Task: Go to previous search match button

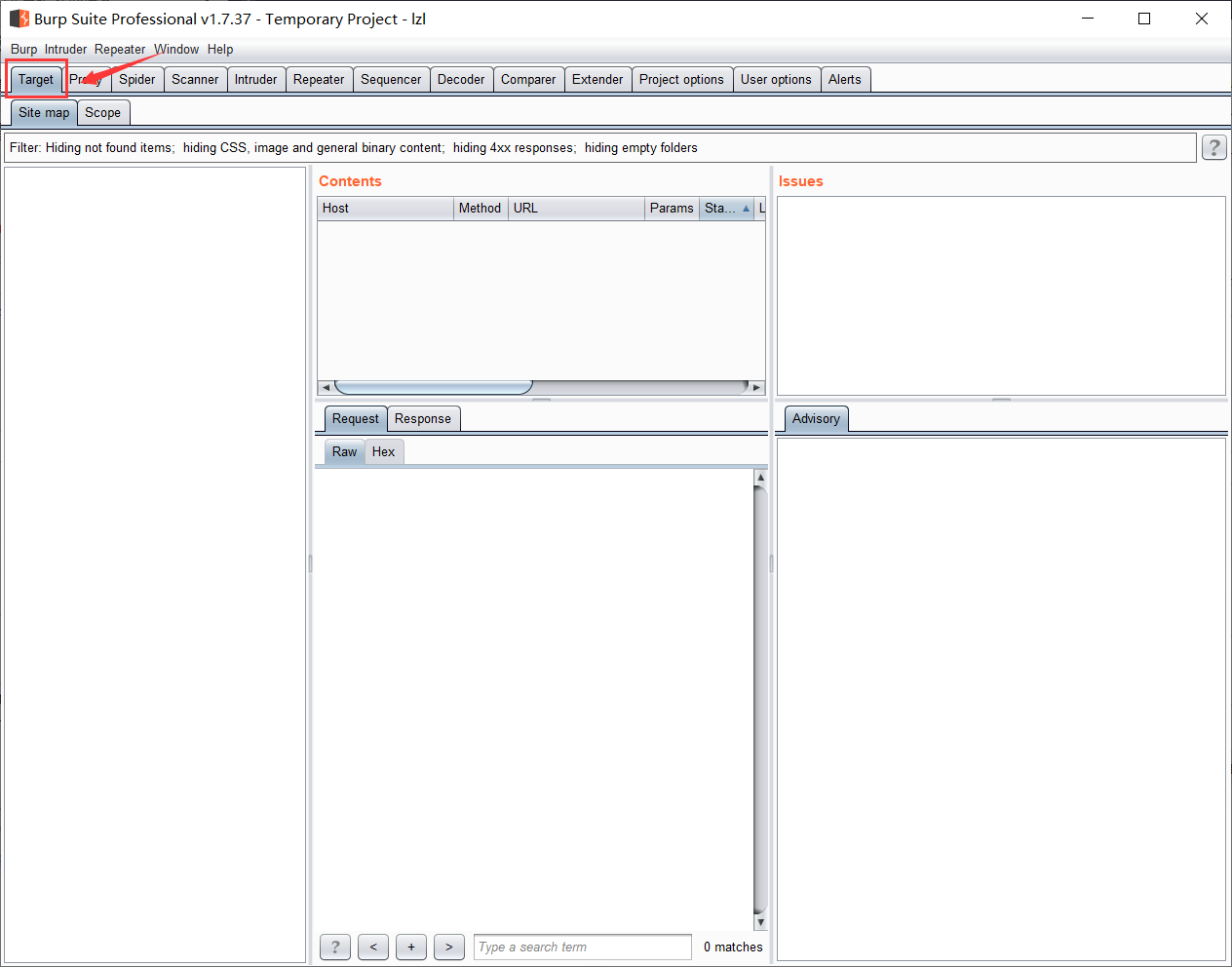Action: click(373, 947)
